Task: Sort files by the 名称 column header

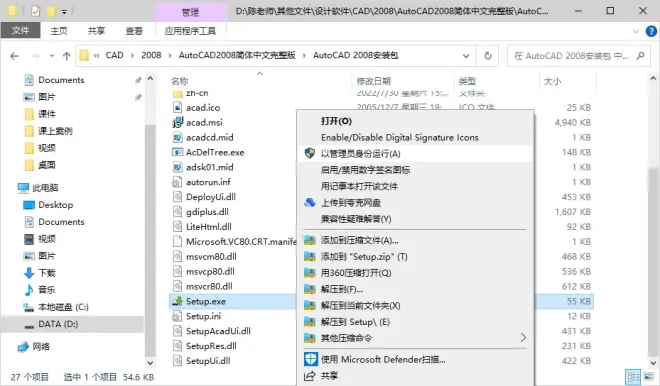Action: [180, 81]
